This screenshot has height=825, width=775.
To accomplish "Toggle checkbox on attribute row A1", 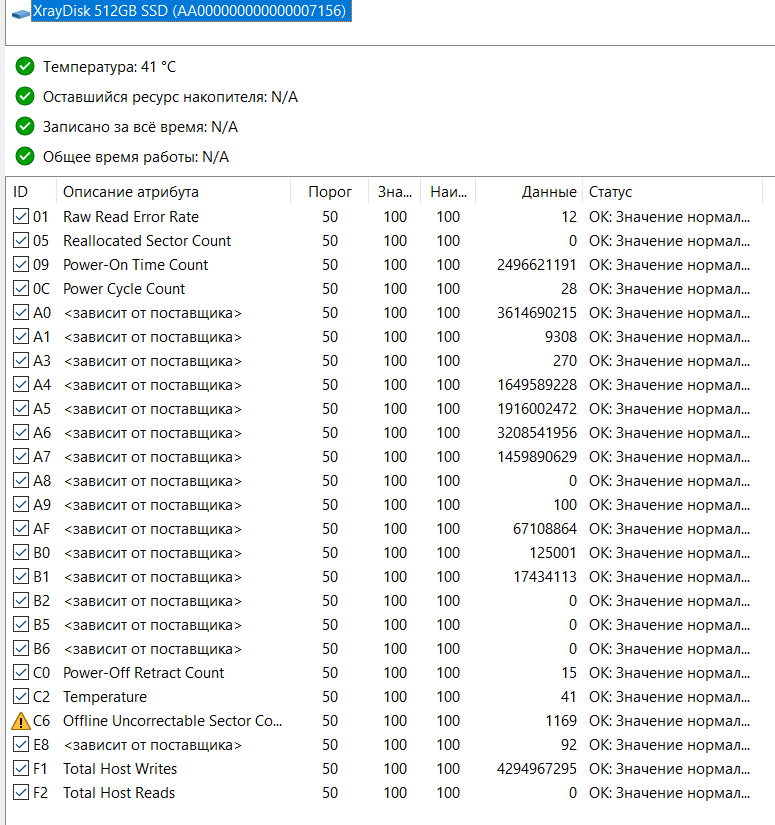I will tap(21, 336).
